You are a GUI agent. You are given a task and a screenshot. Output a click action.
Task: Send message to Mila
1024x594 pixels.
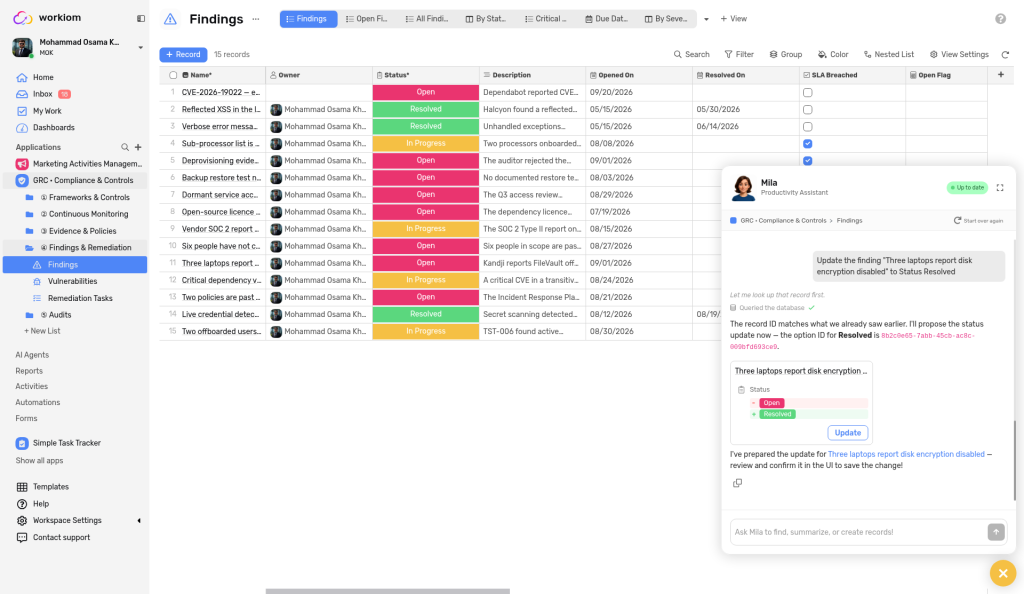(996, 533)
